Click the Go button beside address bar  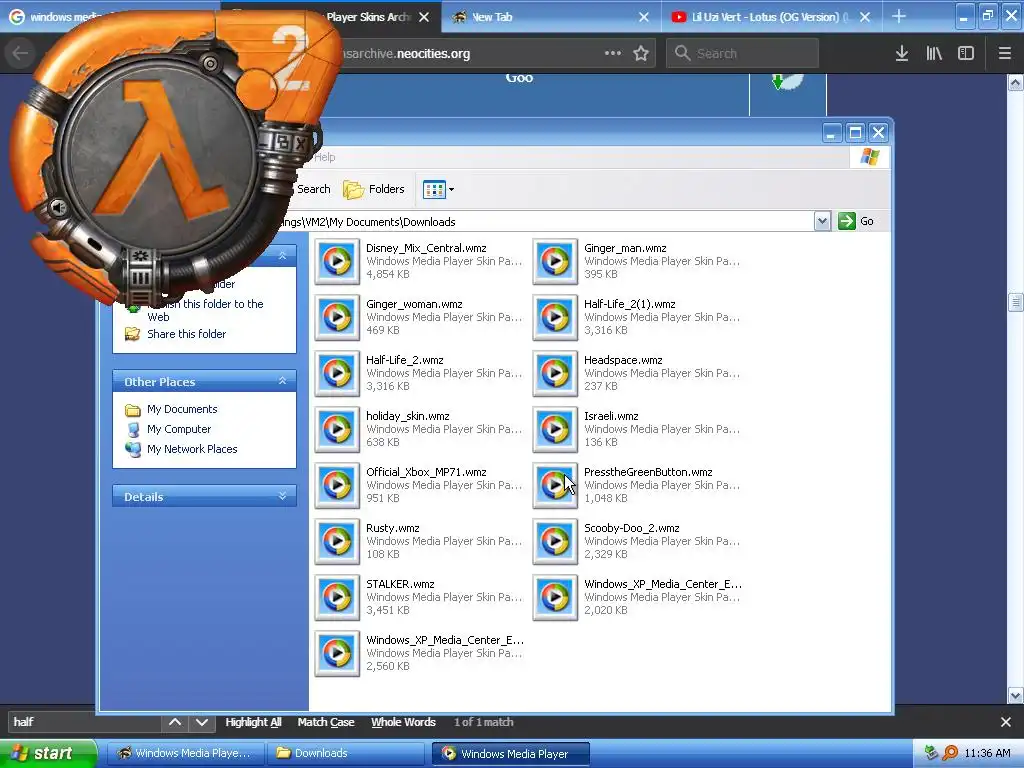click(x=856, y=221)
